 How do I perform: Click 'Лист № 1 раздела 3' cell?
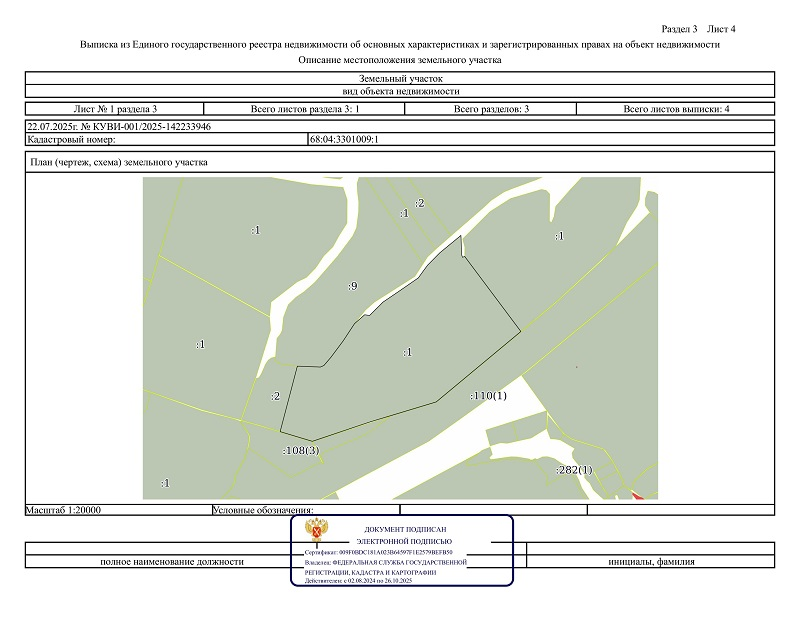tap(115, 108)
